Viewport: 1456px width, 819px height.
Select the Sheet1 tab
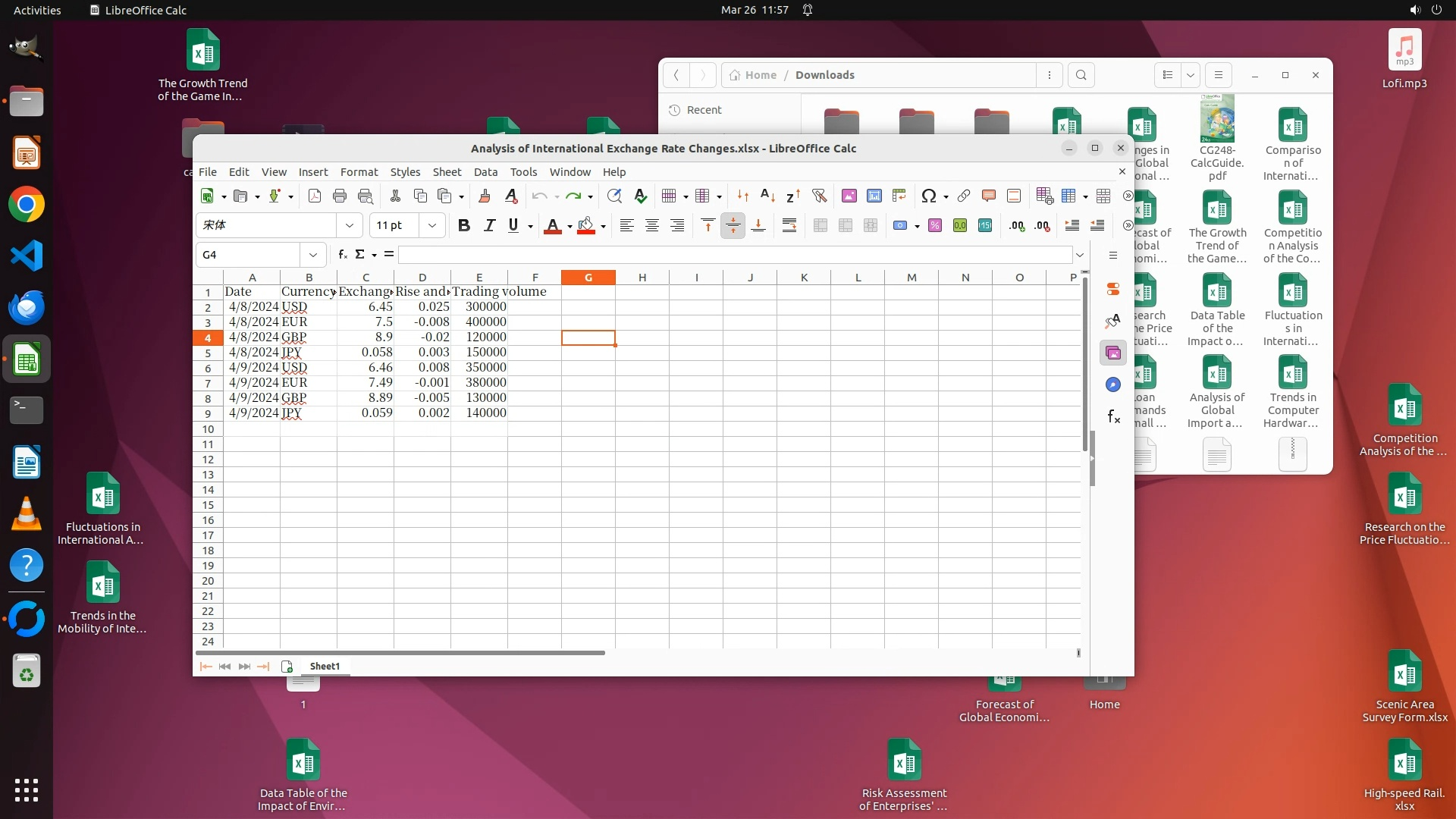[x=325, y=666]
